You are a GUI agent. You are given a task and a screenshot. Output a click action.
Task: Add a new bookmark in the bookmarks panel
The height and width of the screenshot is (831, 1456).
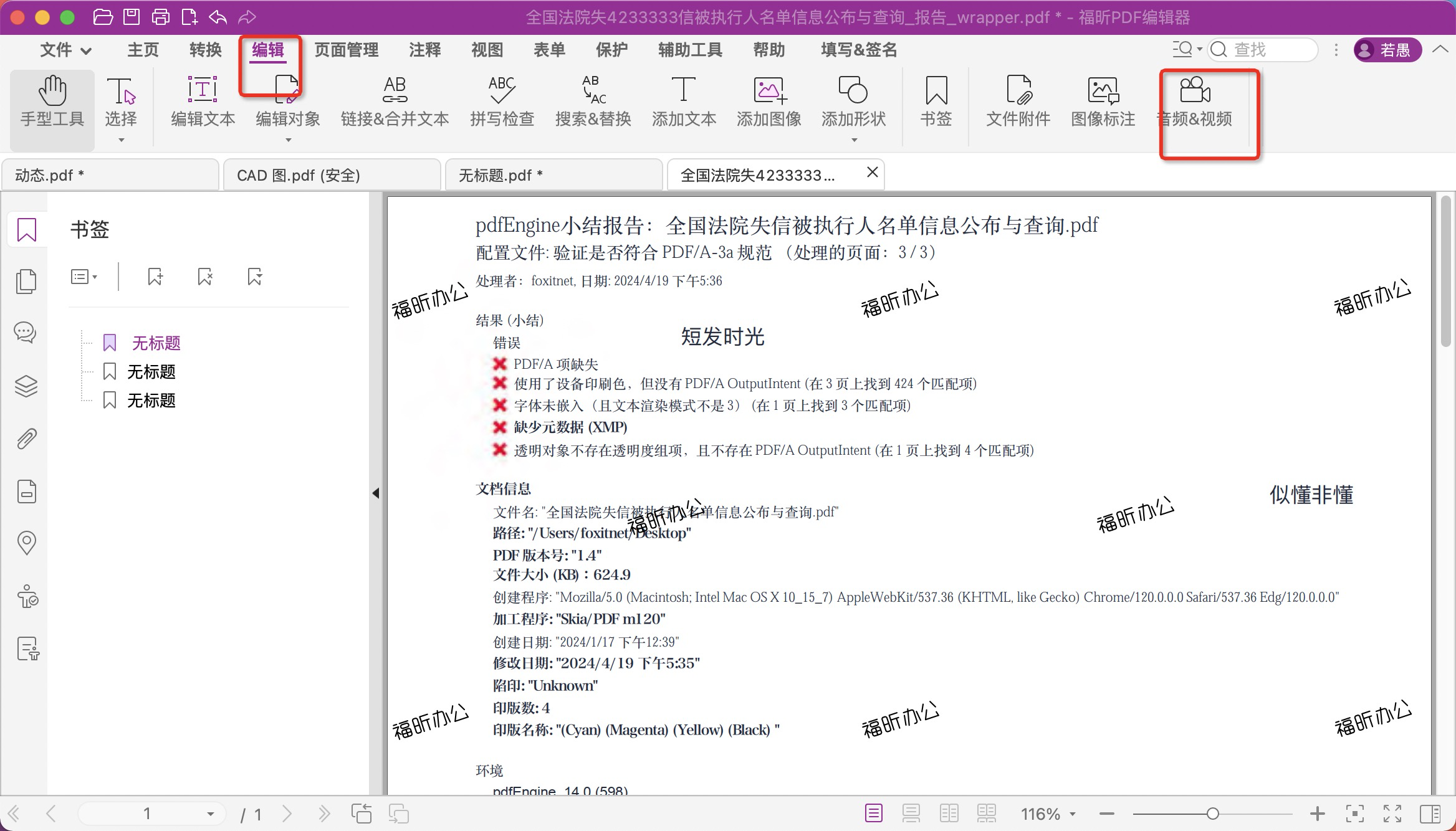click(x=155, y=277)
